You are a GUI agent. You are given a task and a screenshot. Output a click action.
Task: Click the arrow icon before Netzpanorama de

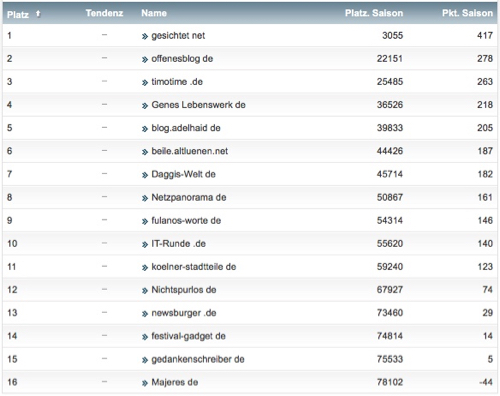(x=145, y=198)
